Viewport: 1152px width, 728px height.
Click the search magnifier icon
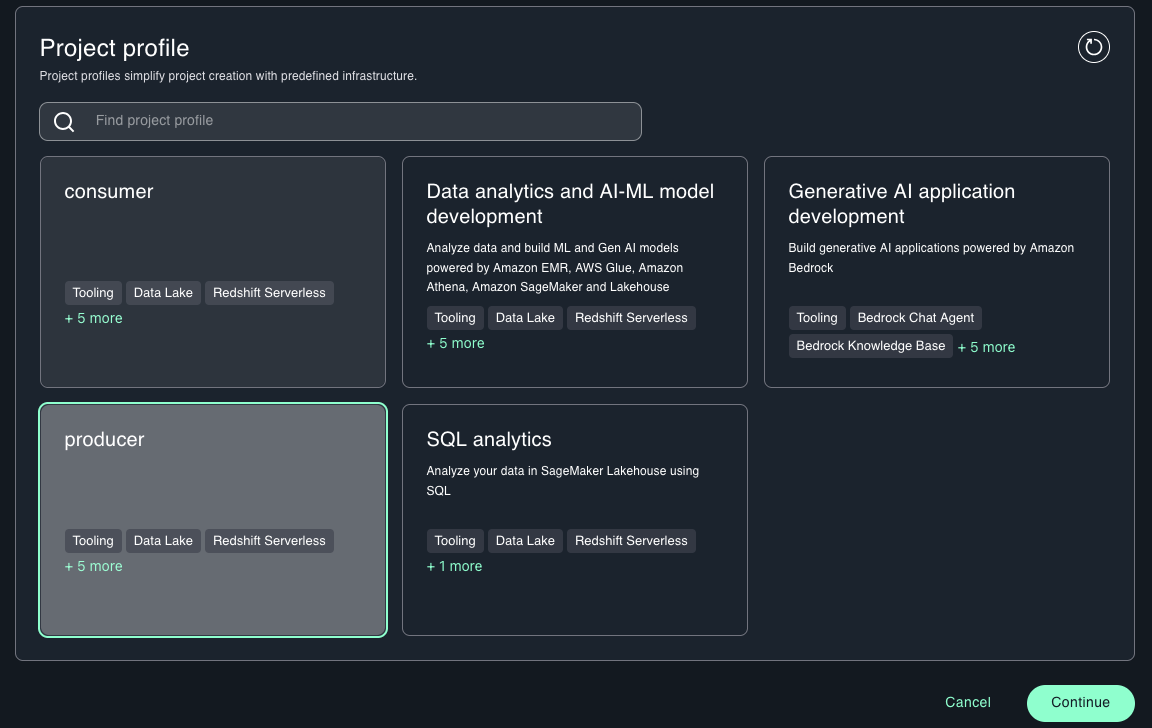click(x=64, y=122)
